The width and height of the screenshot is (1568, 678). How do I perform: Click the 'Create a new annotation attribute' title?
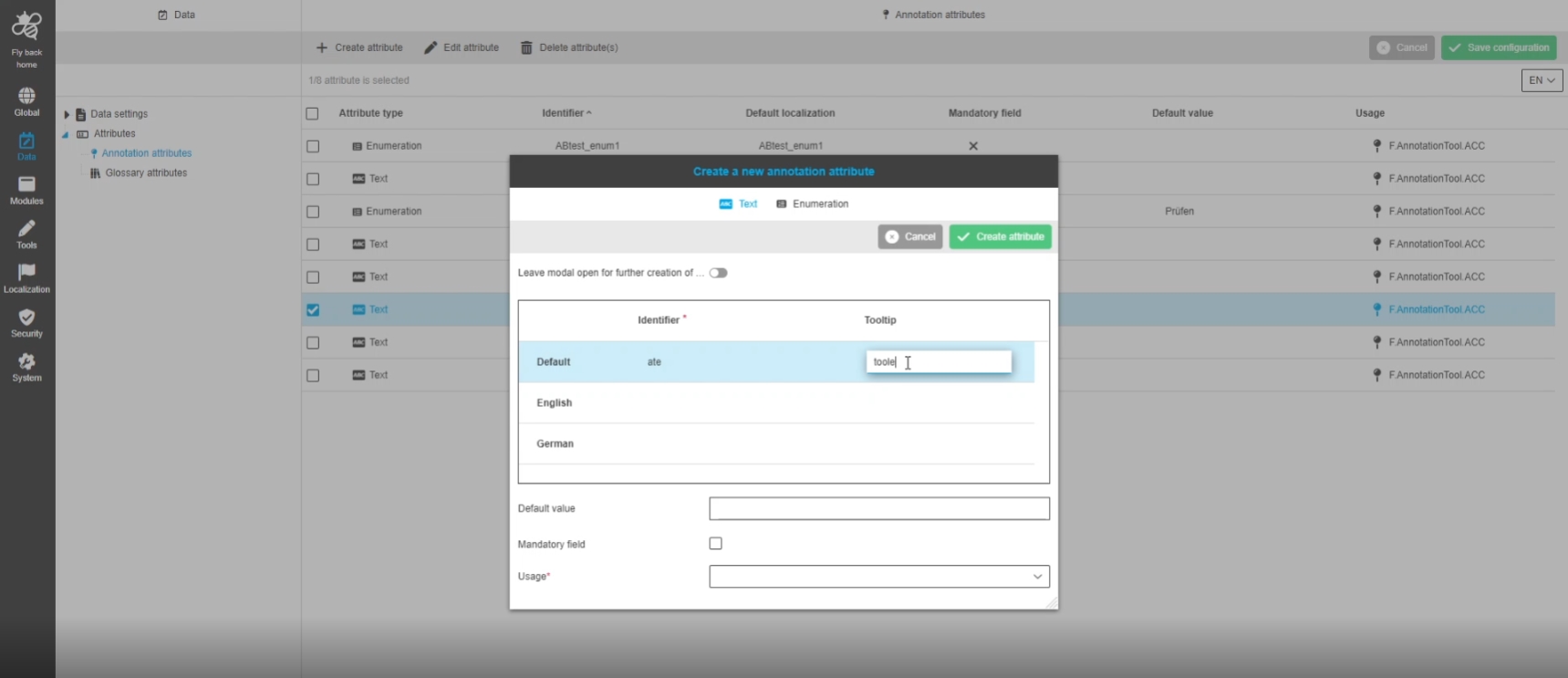point(784,172)
